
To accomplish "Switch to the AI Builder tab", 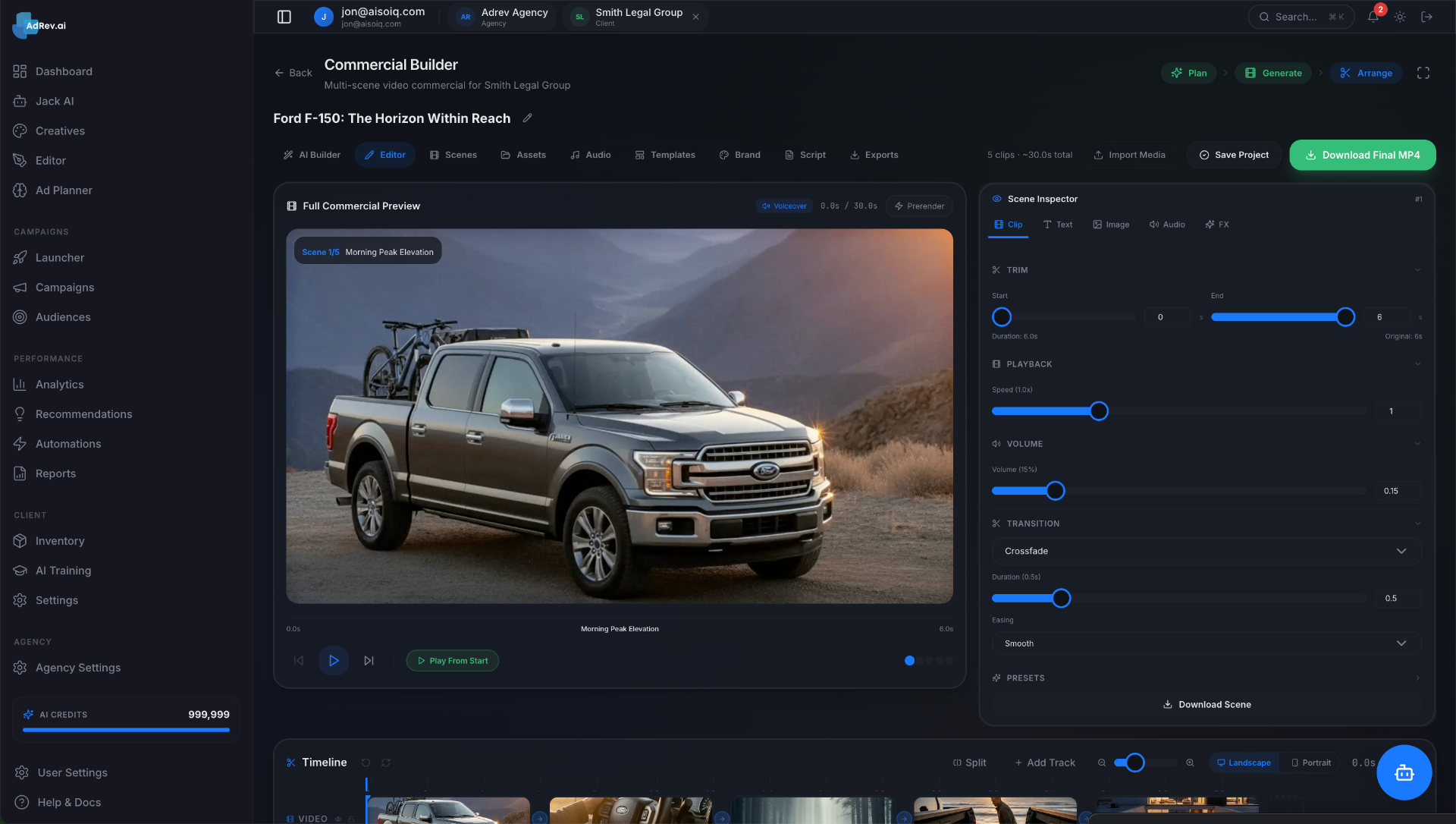I will click(312, 155).
